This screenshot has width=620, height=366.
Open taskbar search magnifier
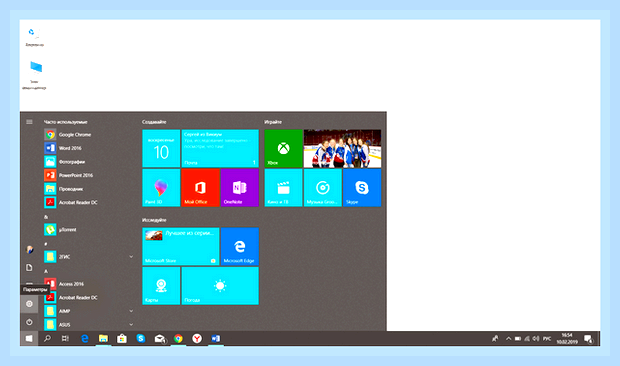47,339
